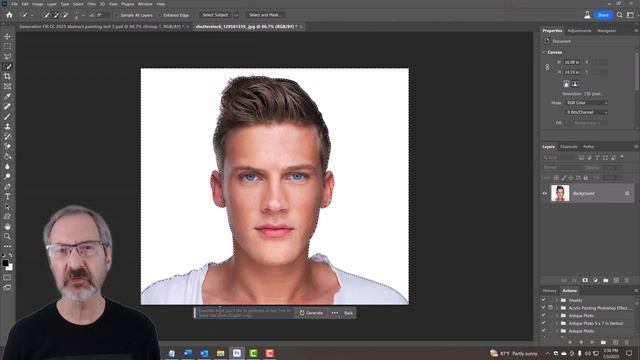Click the Generate button
This screenshot has width=640, height=360.
(311, 313)
